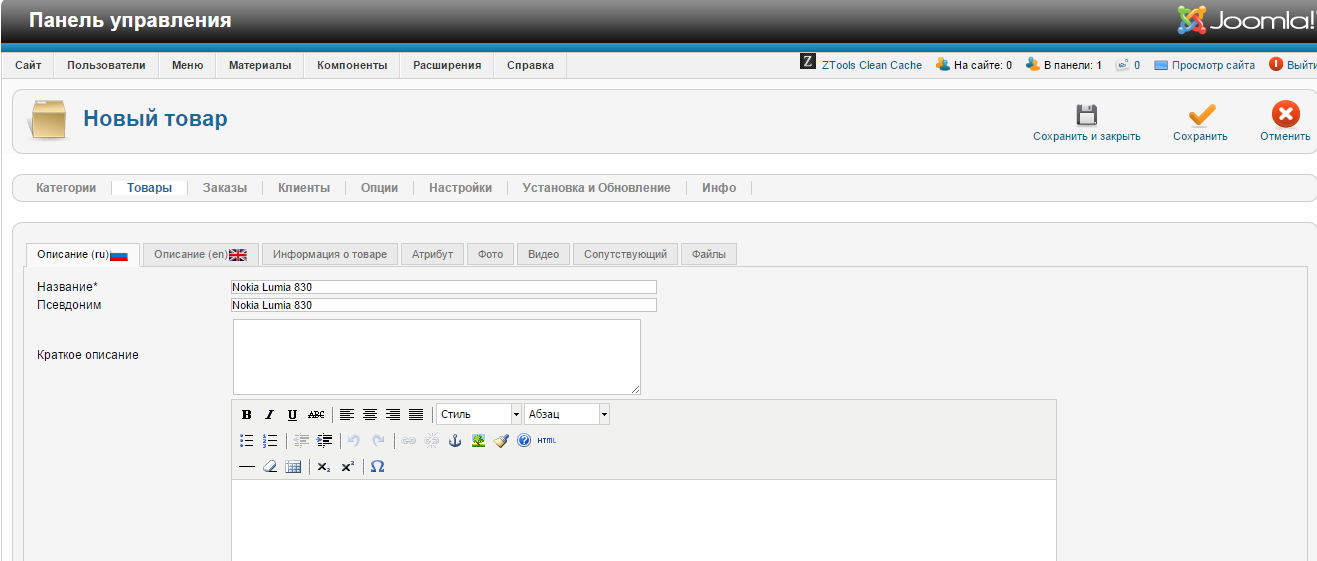1317x561 pixels.
Task: Switch to the Атрибут tab
Action: click(432, 254)
